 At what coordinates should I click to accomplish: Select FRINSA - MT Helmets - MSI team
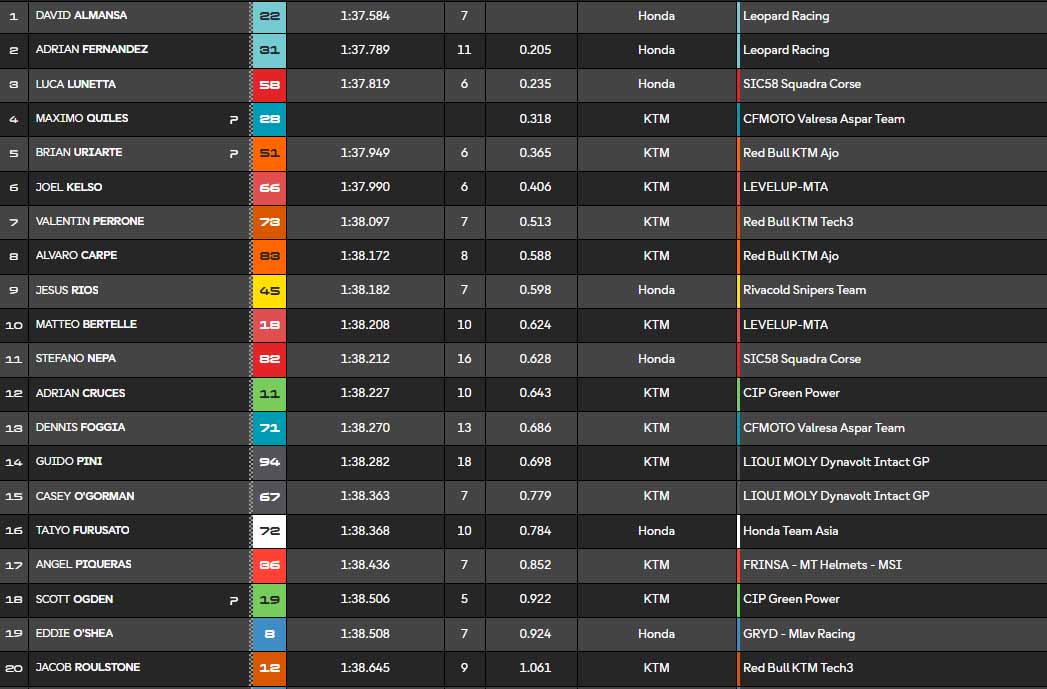(822, 565)
